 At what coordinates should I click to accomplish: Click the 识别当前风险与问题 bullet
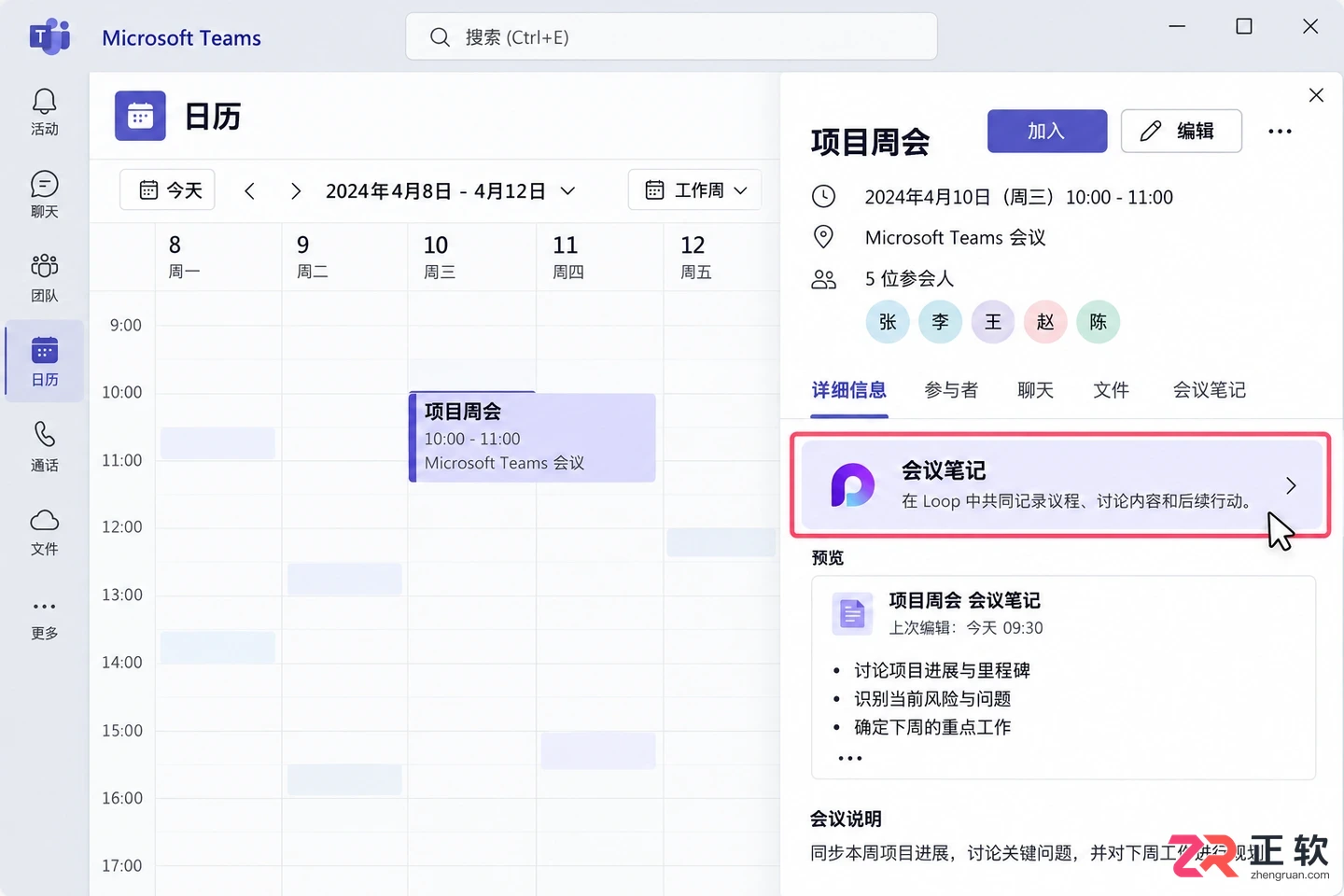(932, 699)
